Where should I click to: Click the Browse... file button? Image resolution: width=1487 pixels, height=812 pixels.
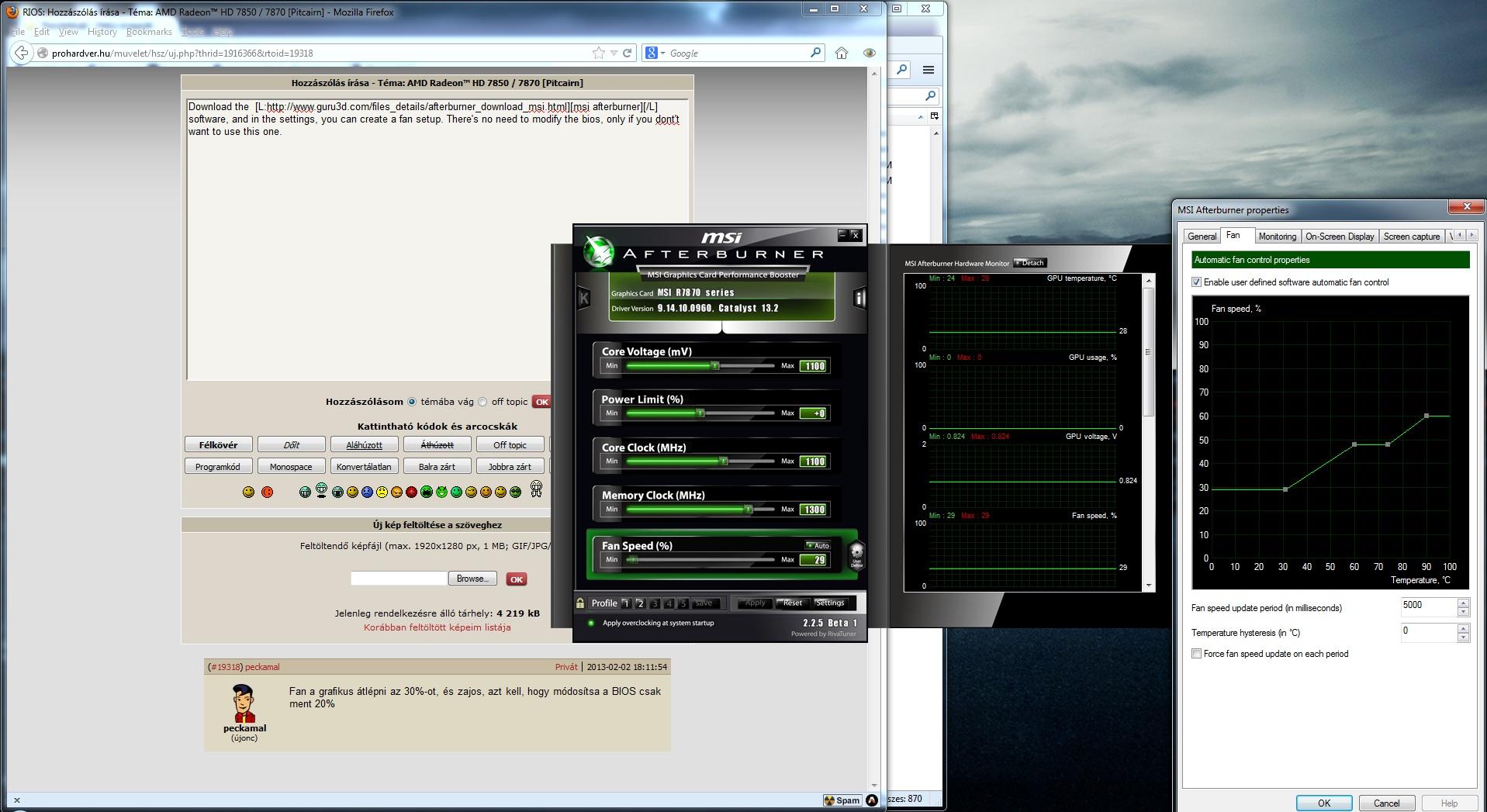pyautogui.click(x=473, y=579)
